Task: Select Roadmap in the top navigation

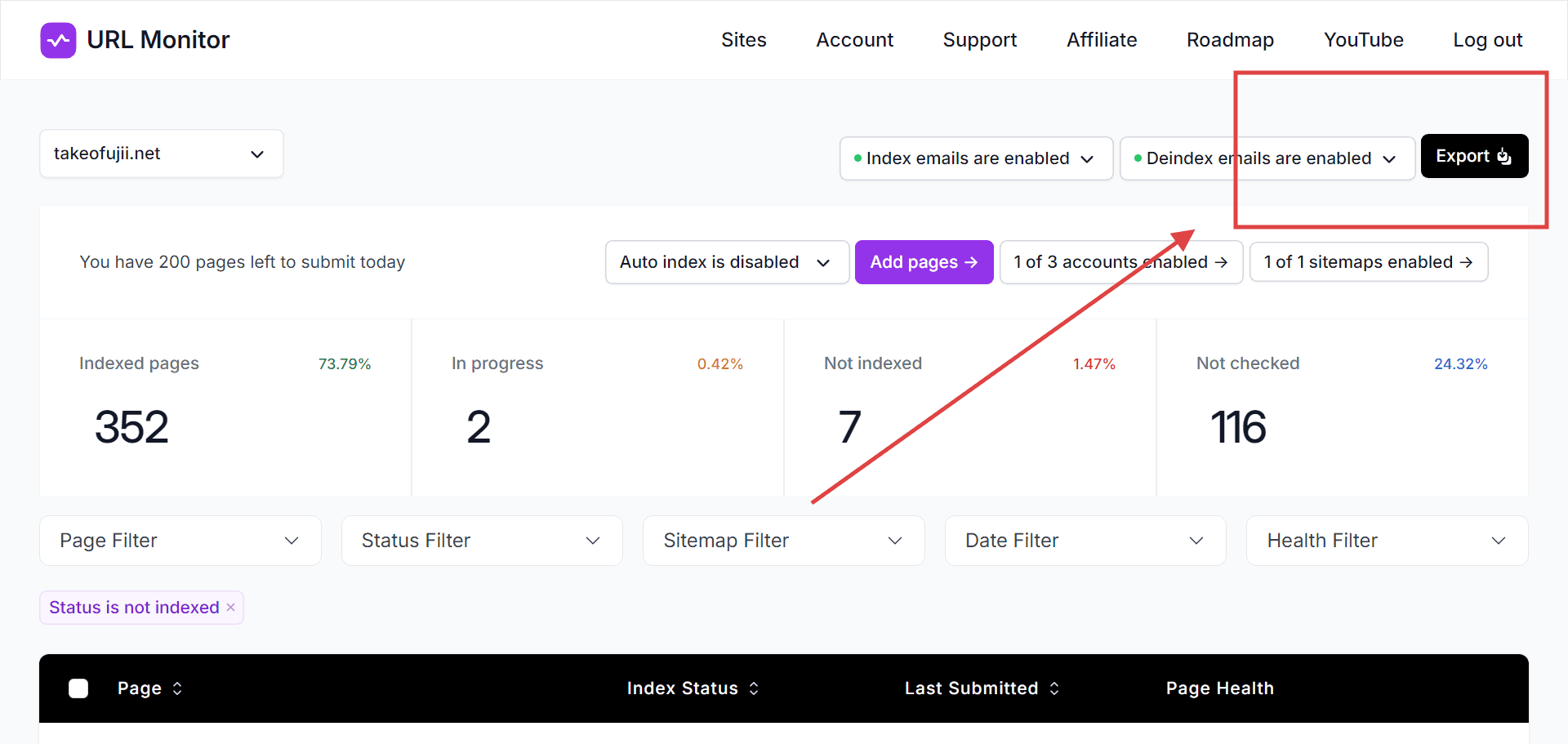Action: click(1230, 39)
